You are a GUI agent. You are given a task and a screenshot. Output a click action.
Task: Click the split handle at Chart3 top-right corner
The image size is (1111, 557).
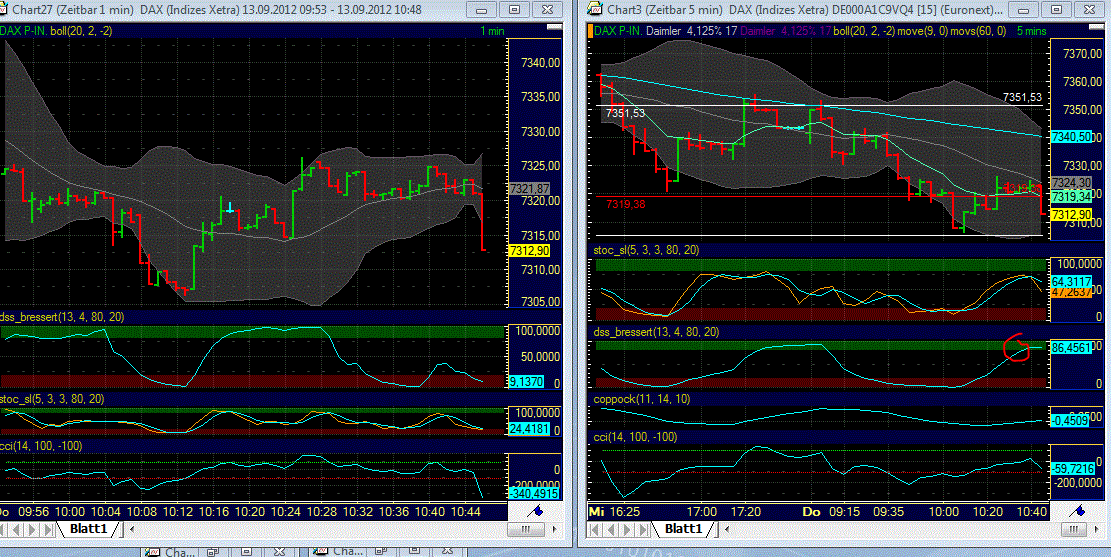click(x=1095, y=27)
